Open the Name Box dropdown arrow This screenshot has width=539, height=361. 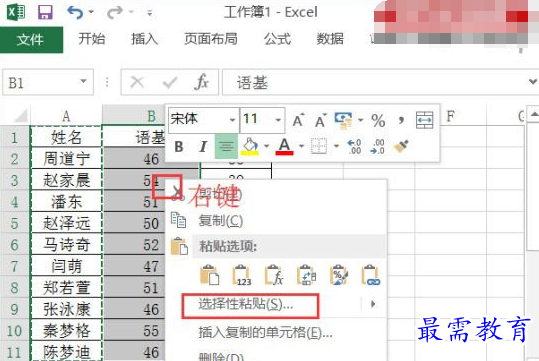pos(83,81)
